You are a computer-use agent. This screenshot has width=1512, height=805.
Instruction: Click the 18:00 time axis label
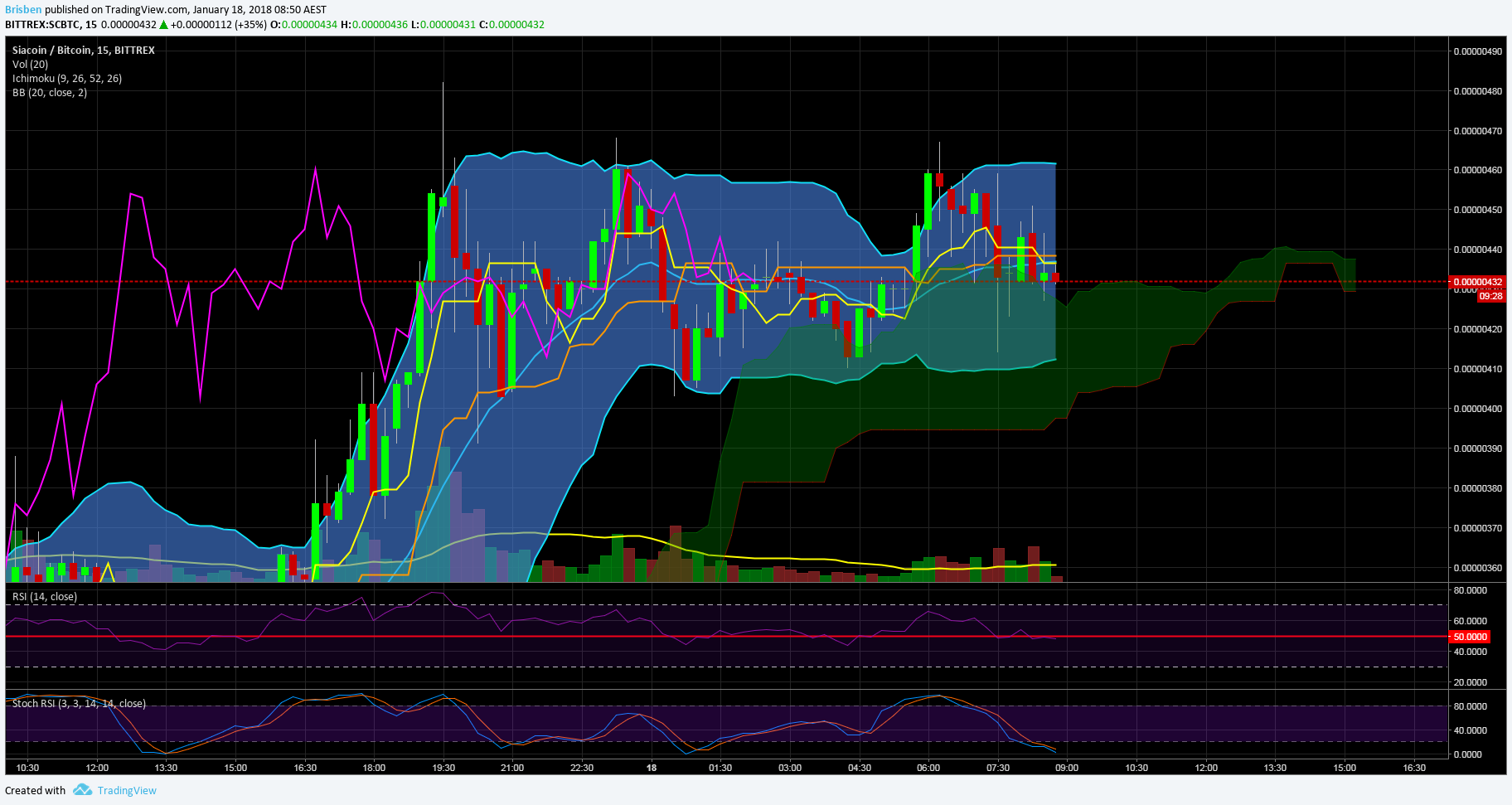(374, 768)
